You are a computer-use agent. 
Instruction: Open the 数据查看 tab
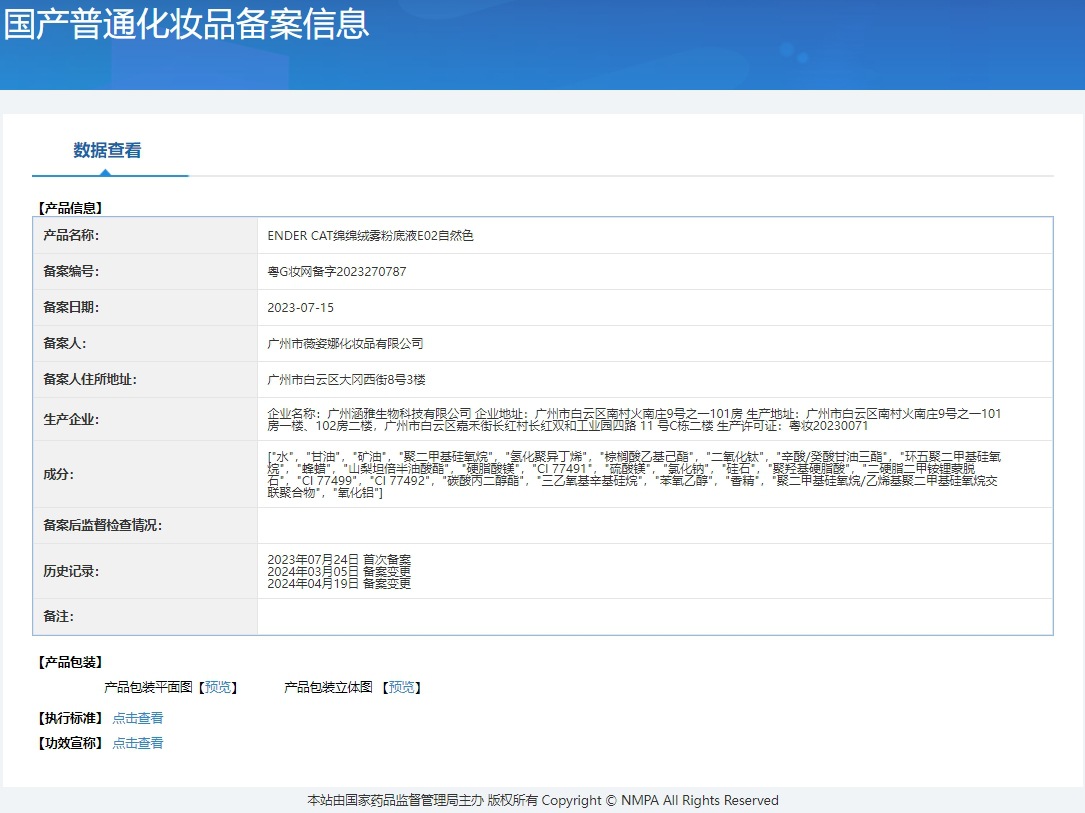pos(107,150)
